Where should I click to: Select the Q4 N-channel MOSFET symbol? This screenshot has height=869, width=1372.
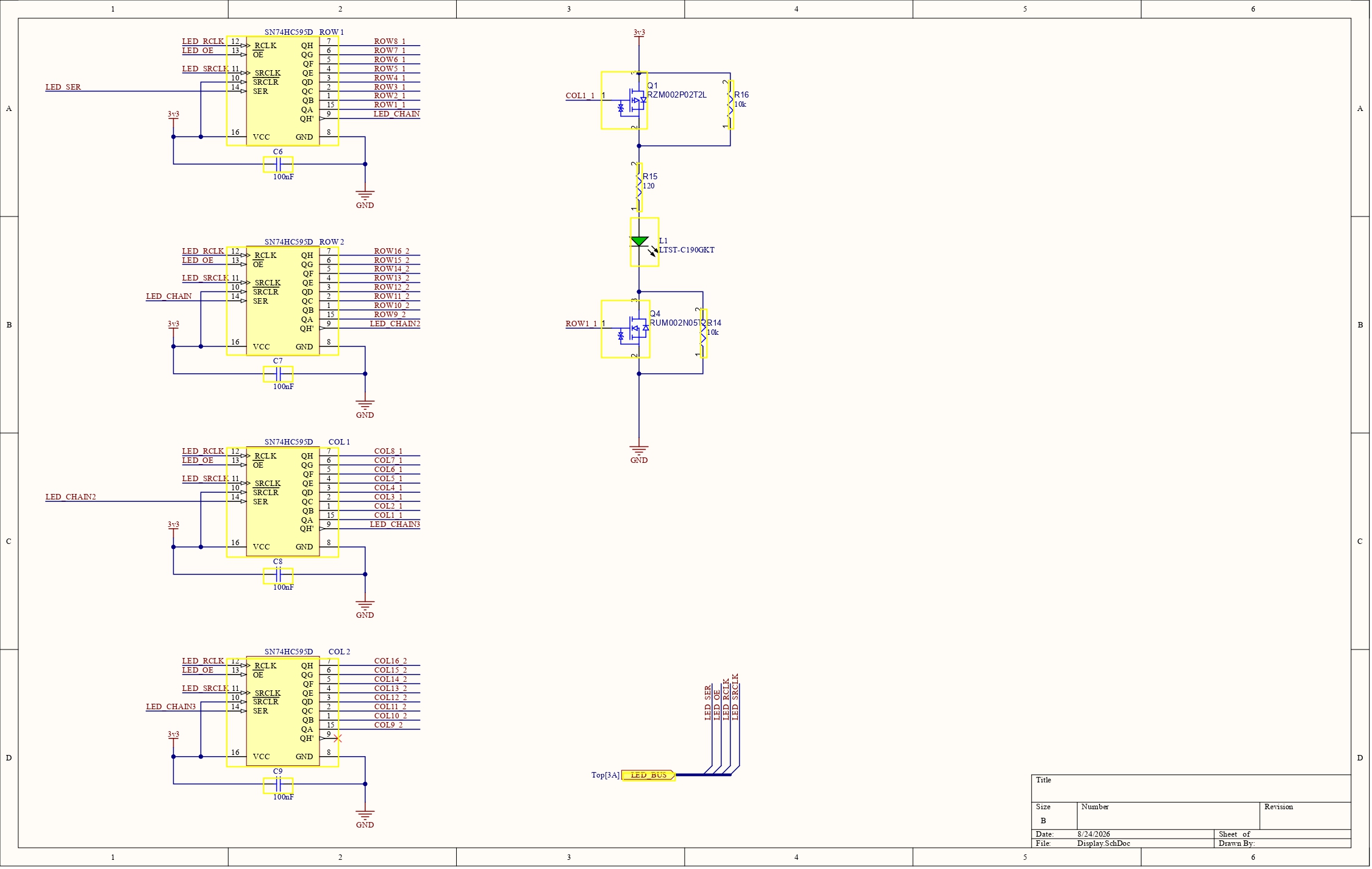point(626,329)
